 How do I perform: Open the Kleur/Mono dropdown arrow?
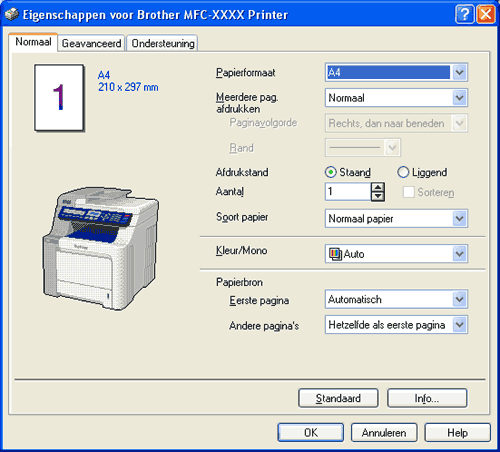[460, 254]
